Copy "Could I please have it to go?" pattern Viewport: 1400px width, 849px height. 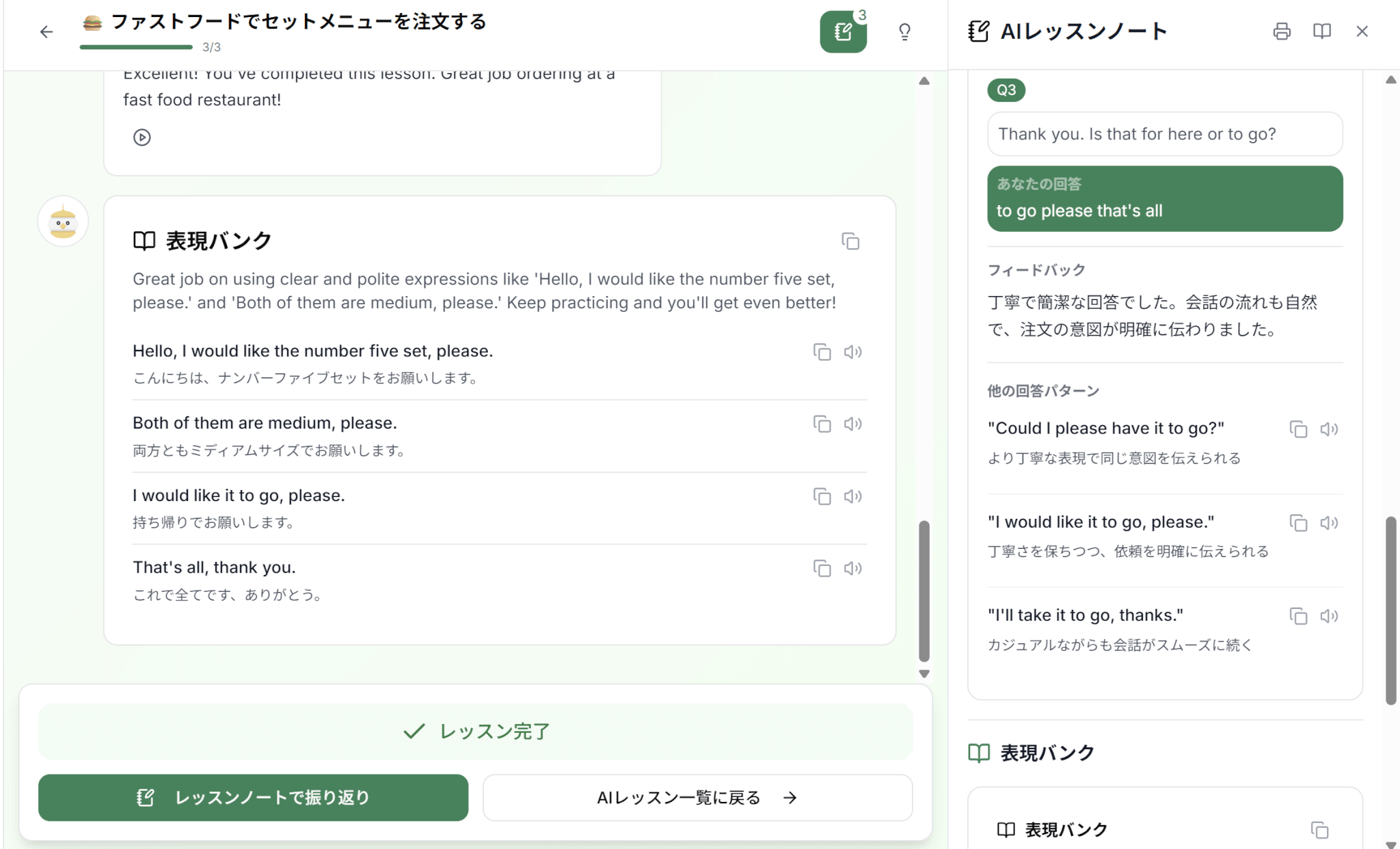(1297, 429)
